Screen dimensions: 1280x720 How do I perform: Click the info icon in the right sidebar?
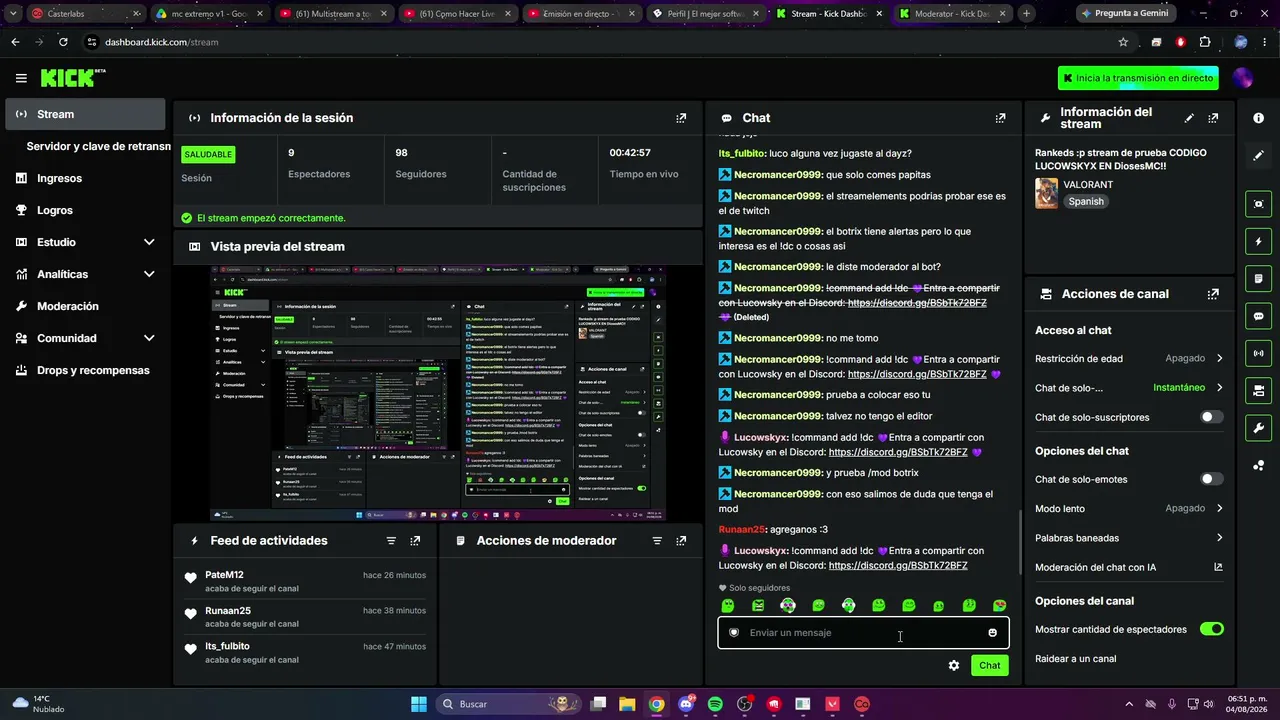tap(1258, 118)
